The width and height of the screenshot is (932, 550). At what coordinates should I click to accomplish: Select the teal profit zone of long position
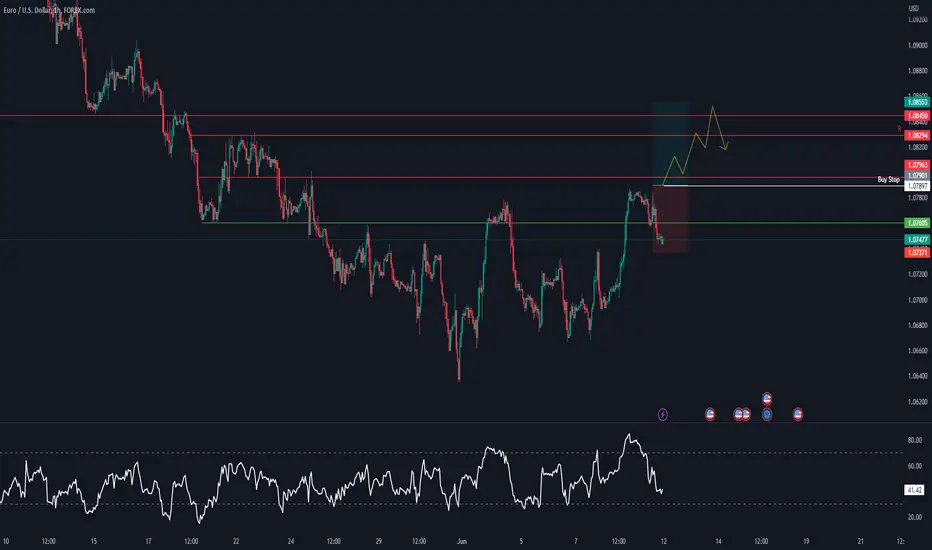[670, 143]
